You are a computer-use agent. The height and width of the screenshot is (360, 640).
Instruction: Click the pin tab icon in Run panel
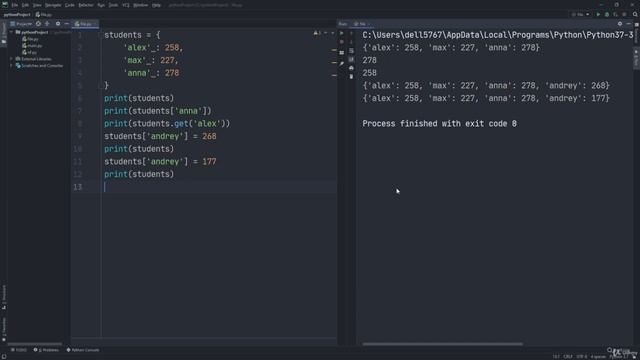tap(342, 63)
